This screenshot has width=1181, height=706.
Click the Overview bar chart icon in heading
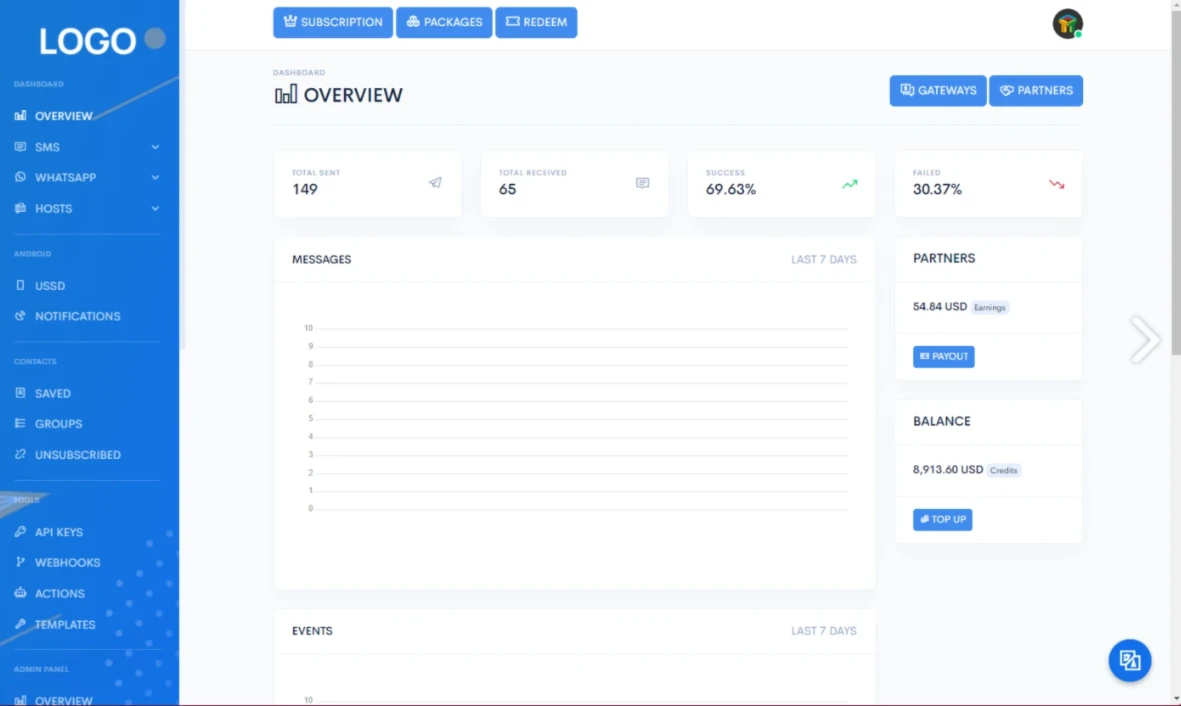tap(285, 94)
